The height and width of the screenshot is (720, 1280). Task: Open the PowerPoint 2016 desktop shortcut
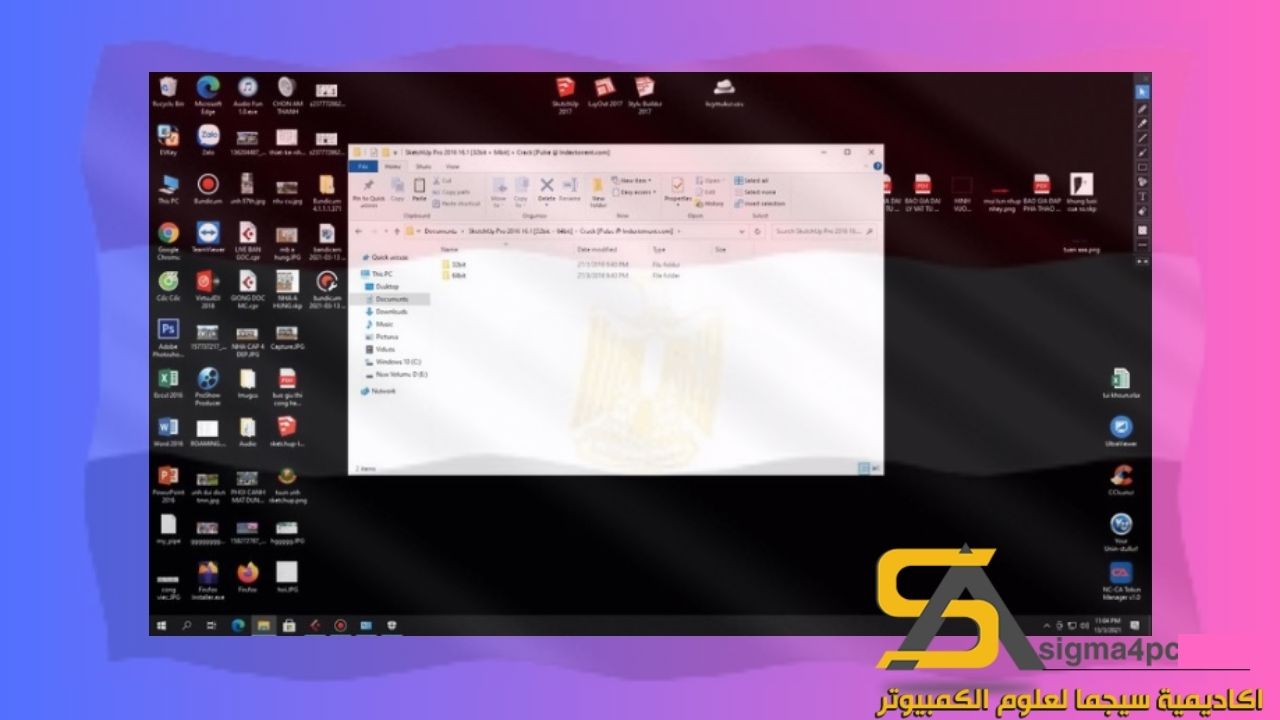click(168, 482)
